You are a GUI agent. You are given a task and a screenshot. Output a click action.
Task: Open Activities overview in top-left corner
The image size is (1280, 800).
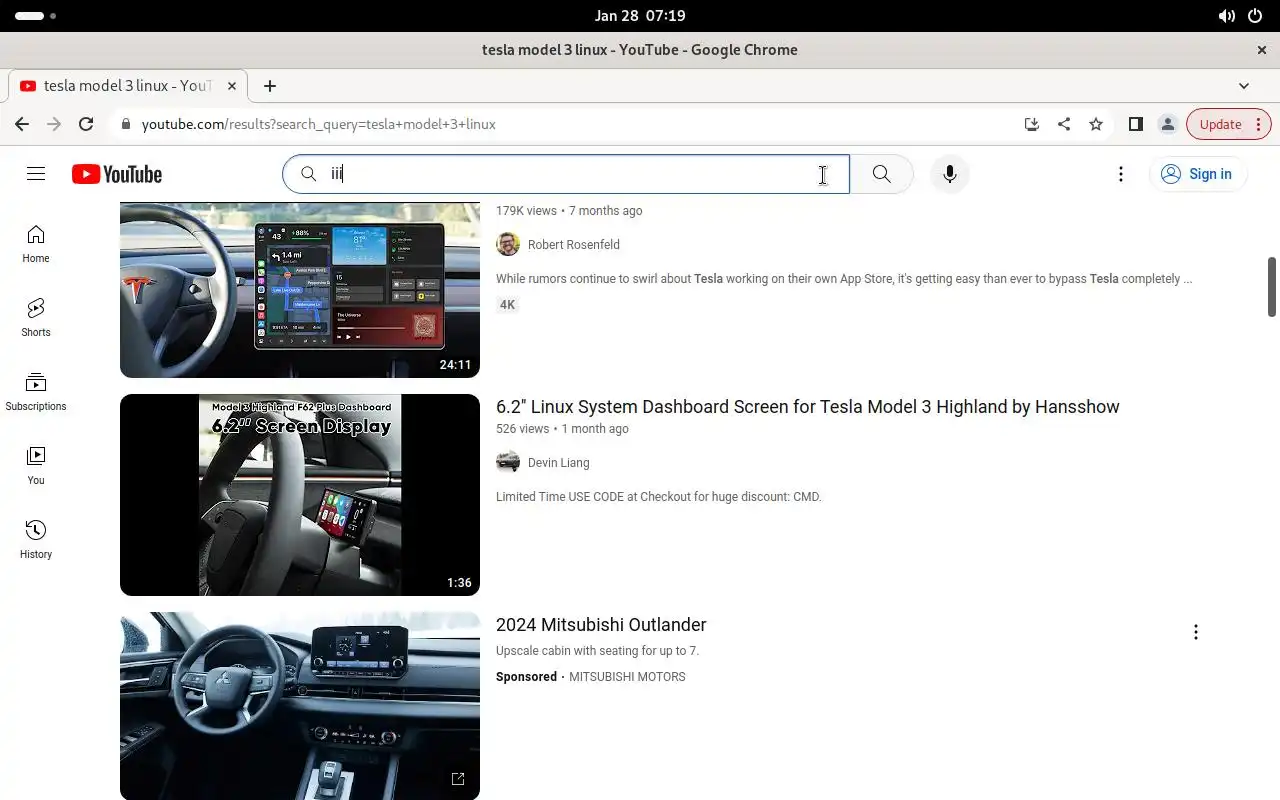coord(36,16)
